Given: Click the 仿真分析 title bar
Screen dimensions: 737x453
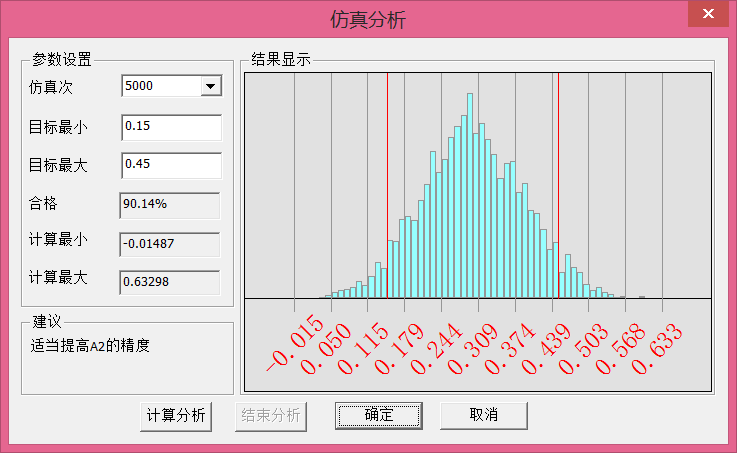Looking at the screenshot, I should tap(368, 19).
